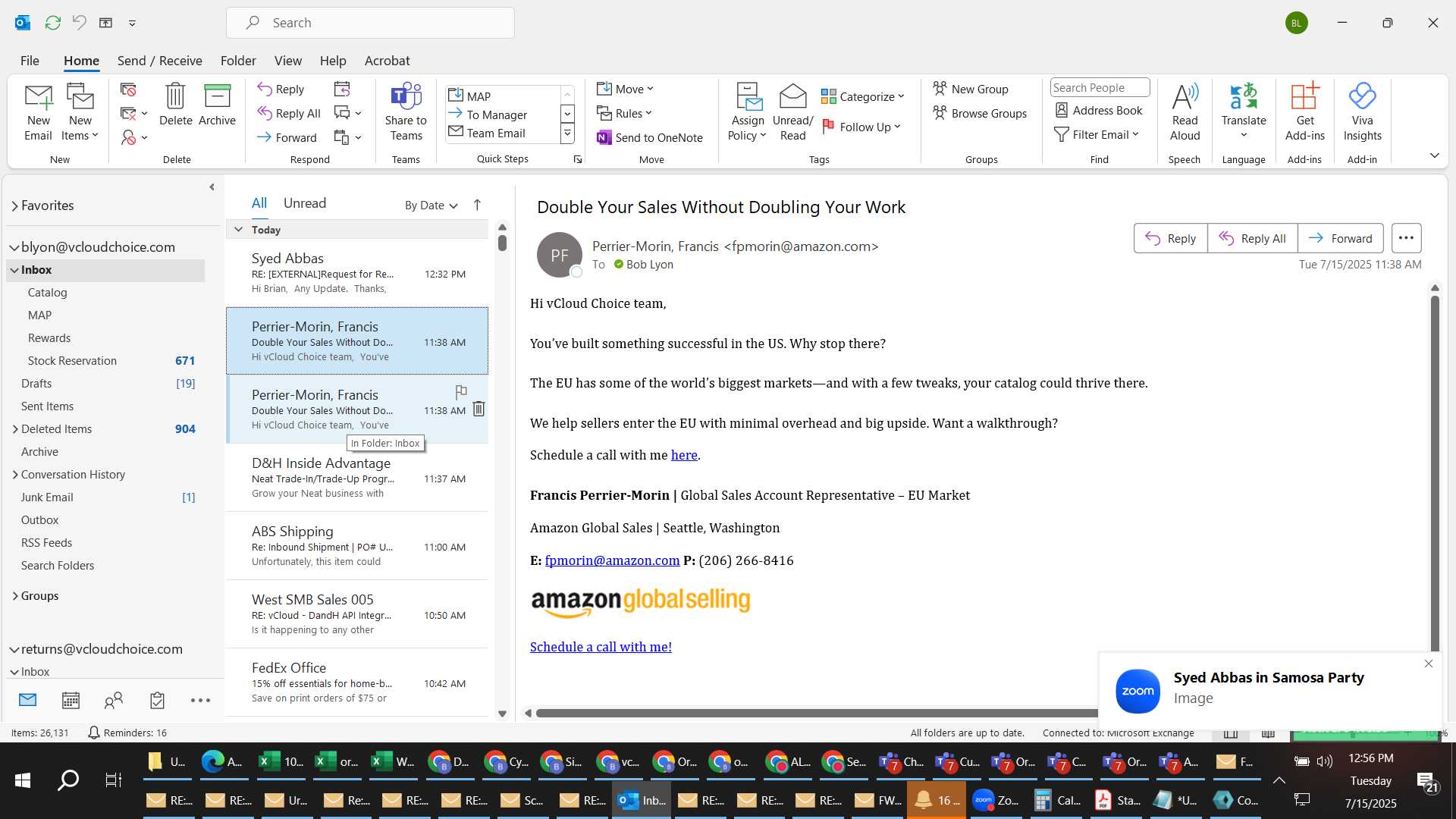Flag the second Perrier-Morin message
The height and width of the screenshot is (819, 1456).
[x=461, y=391]
